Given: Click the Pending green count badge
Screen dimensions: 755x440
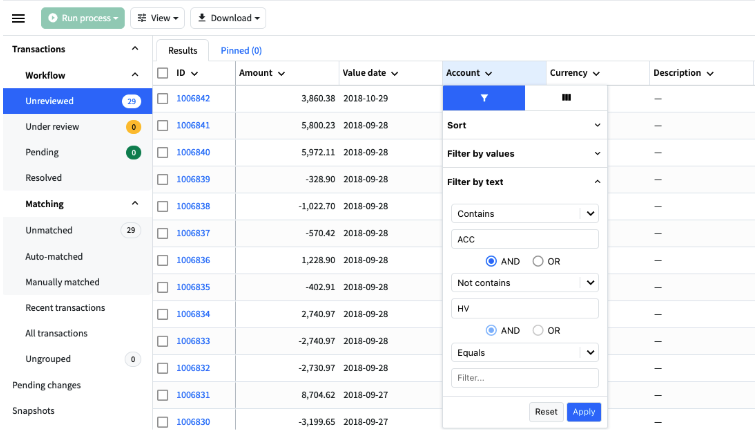Looking at the screenshot, I should (133, 153).
